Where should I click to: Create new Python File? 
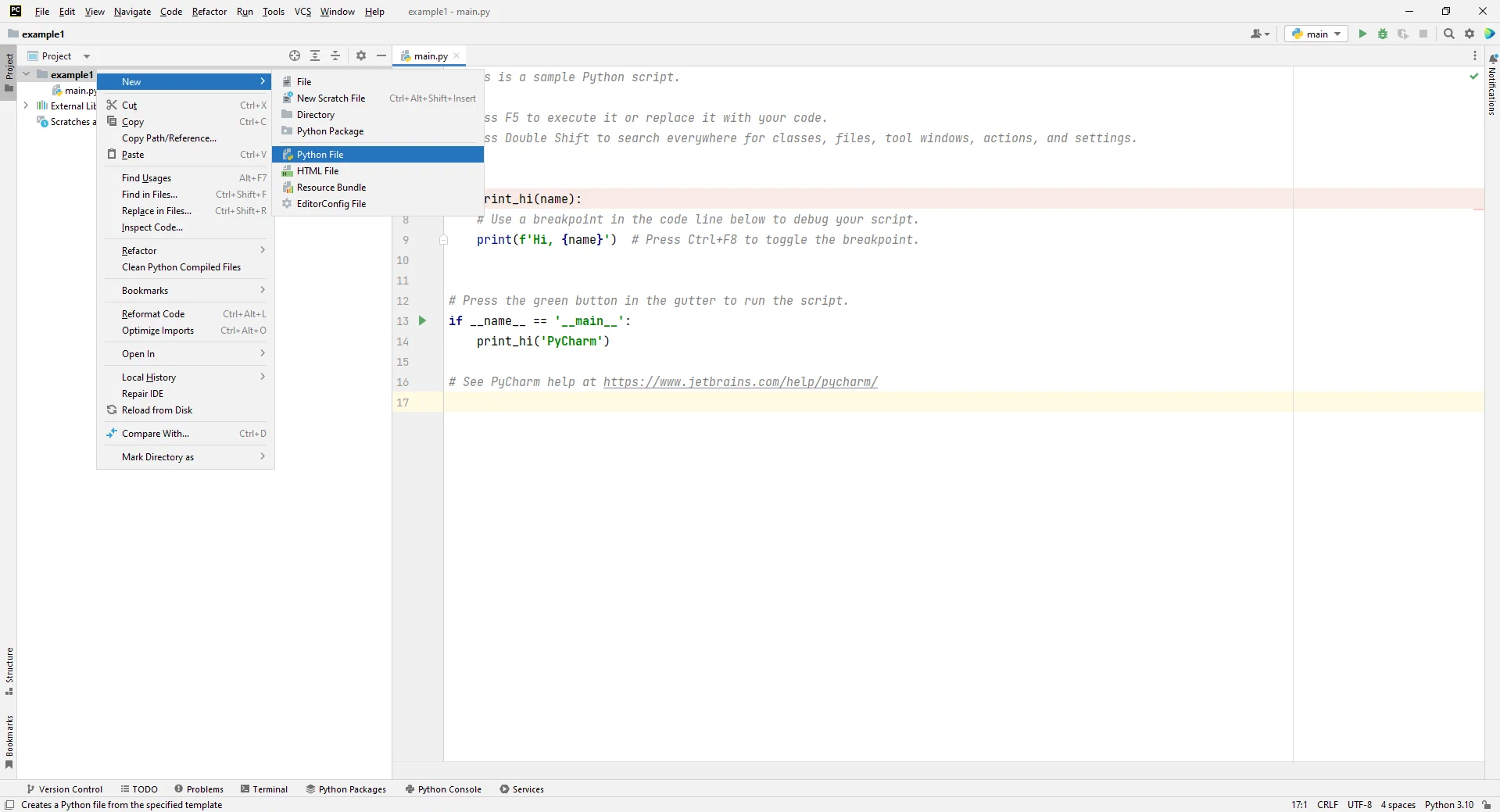coord(378,155)
